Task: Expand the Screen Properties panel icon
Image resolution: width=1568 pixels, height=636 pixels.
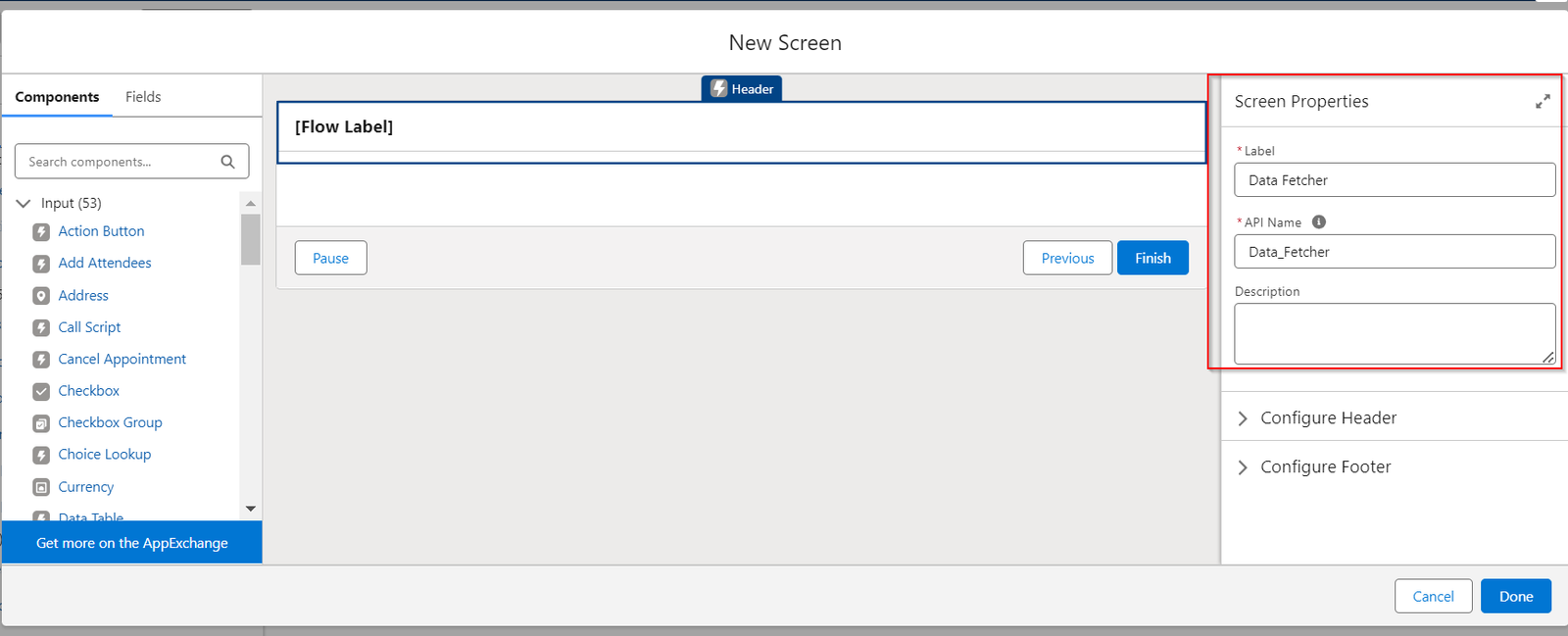Action: click(1543, 101)
